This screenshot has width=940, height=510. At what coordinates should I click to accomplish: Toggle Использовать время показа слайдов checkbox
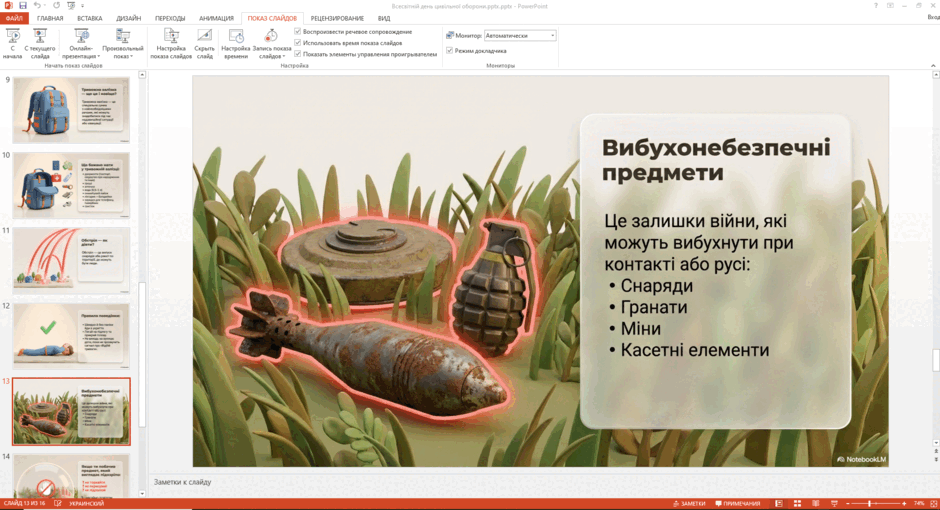(x=297, y=43)
